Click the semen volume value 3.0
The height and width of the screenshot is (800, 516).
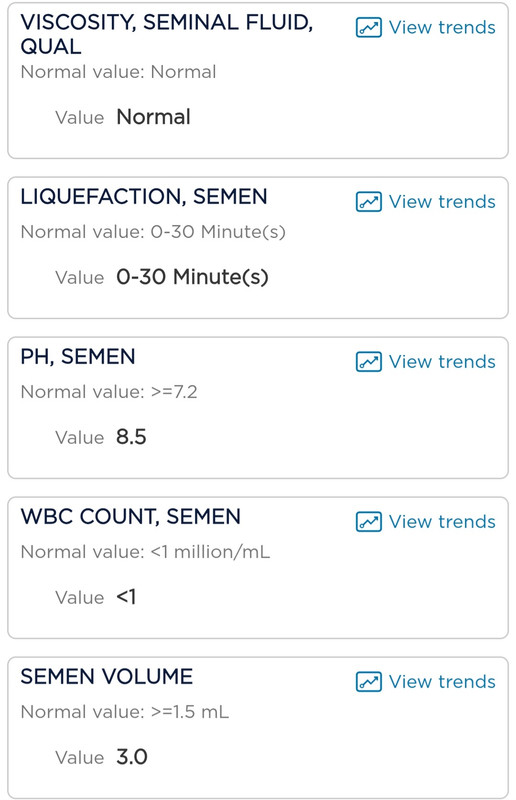click(x=132, y=757)
